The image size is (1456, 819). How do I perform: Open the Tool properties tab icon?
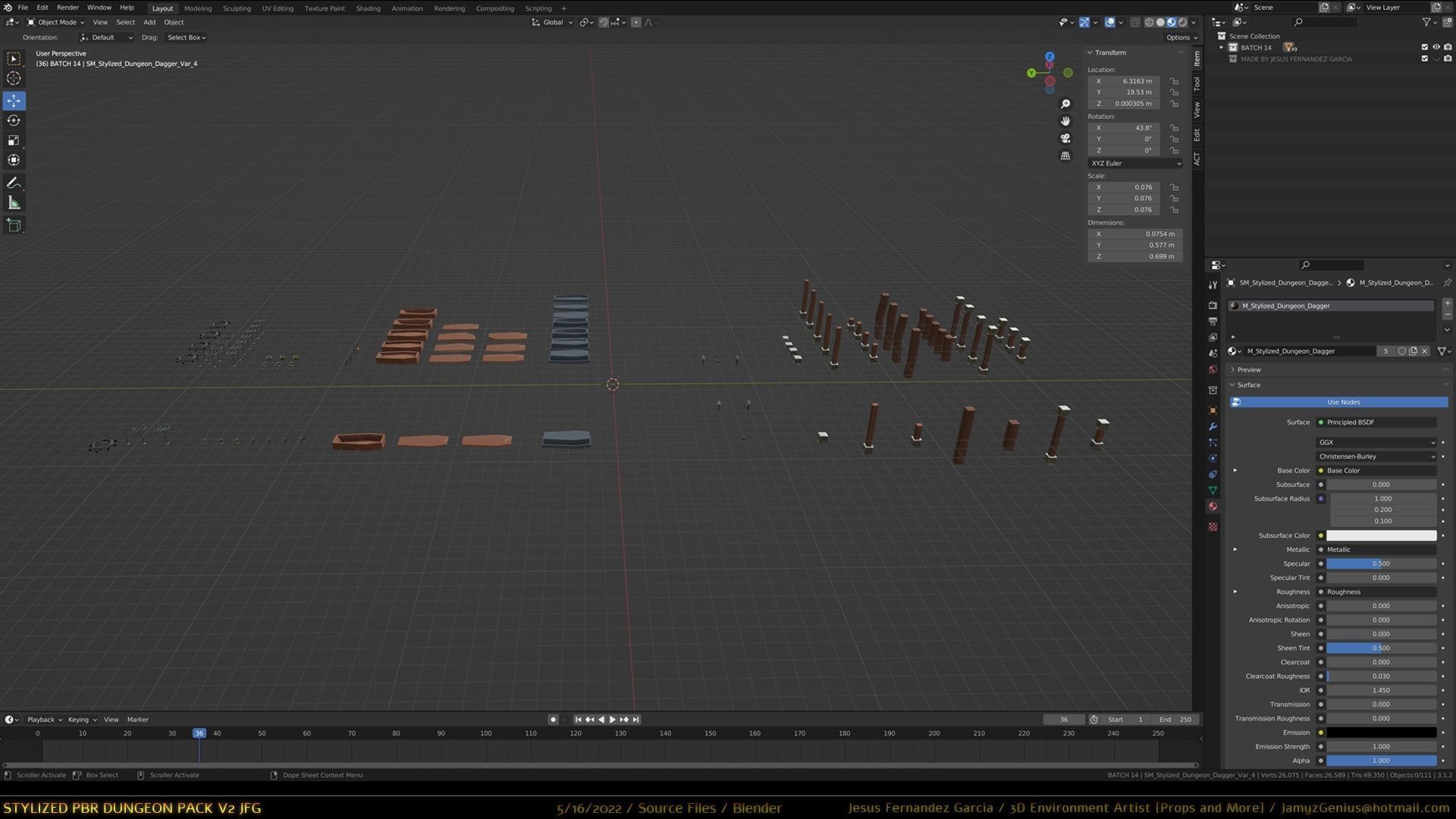(x=1213, y=285)
